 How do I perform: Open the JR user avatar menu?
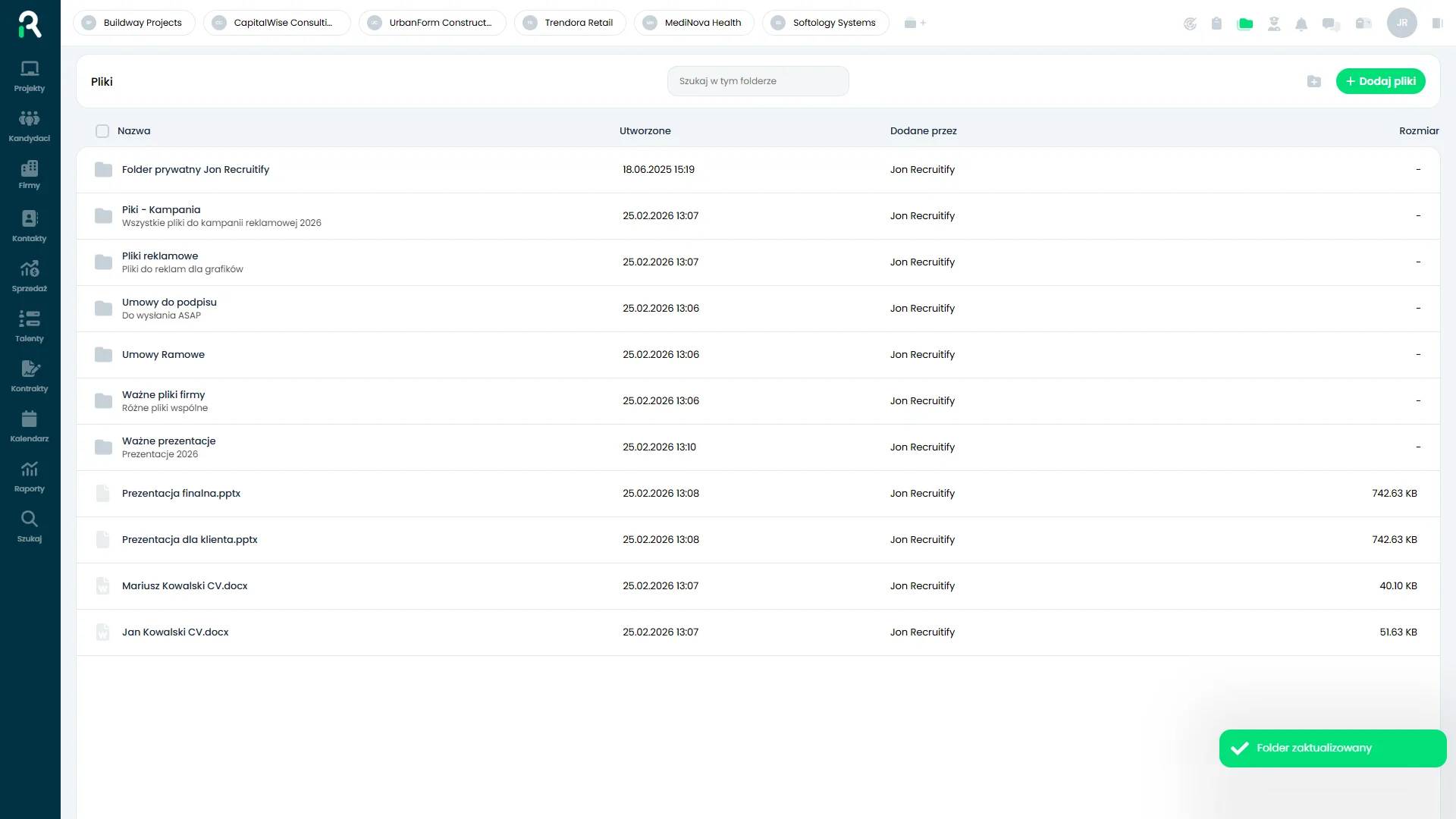click(1401, 23)
